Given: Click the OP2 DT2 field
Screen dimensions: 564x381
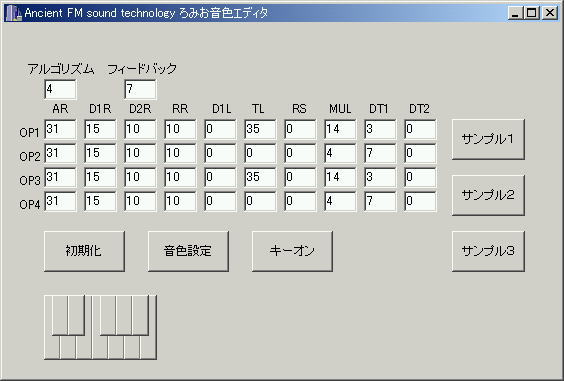Looking at the screenshot, I should coord(420,153).
